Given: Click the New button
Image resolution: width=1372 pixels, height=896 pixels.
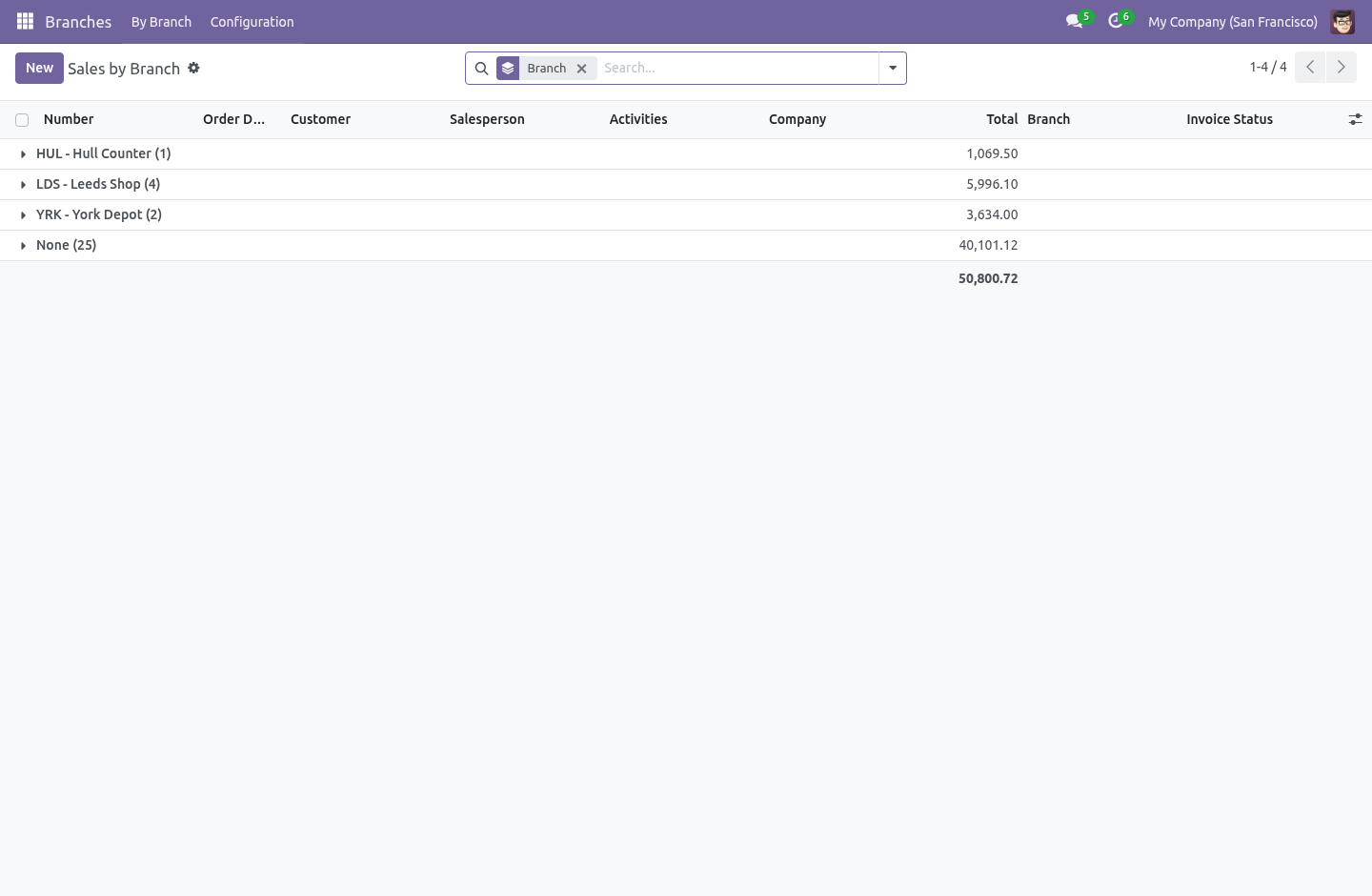Looking at the screenshot, I should pos(39,68).
